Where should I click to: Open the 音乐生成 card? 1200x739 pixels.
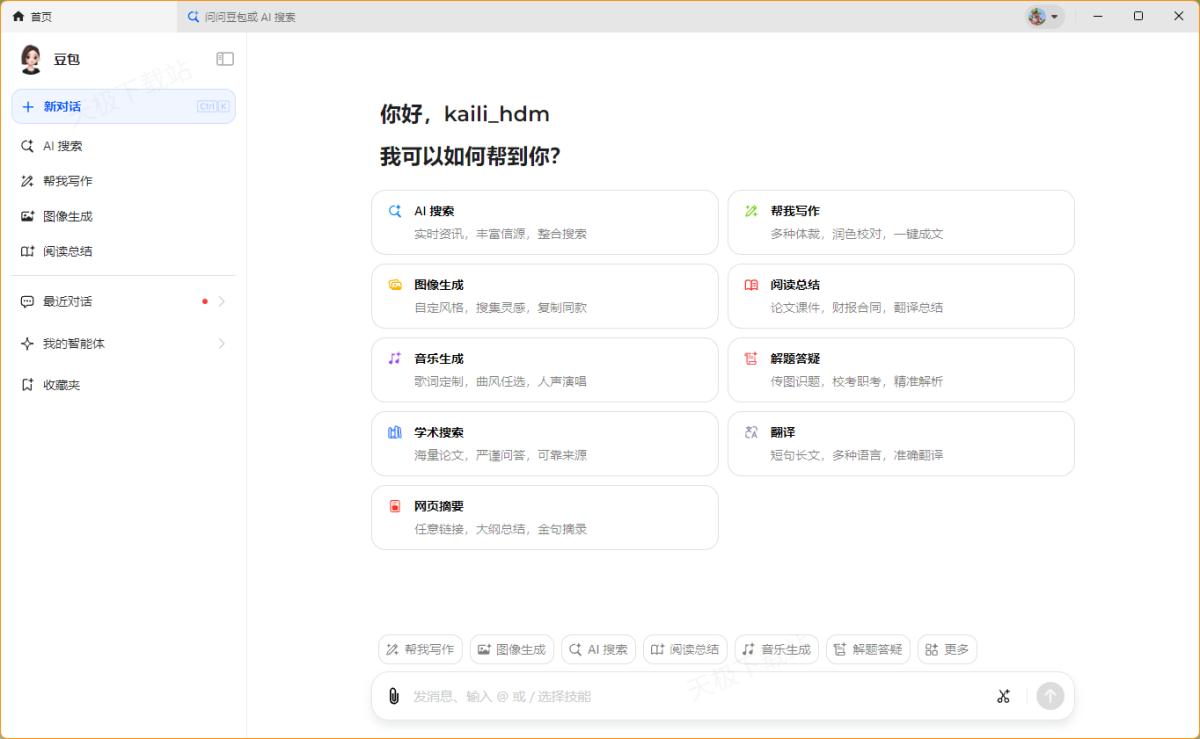tap(544, 370)
